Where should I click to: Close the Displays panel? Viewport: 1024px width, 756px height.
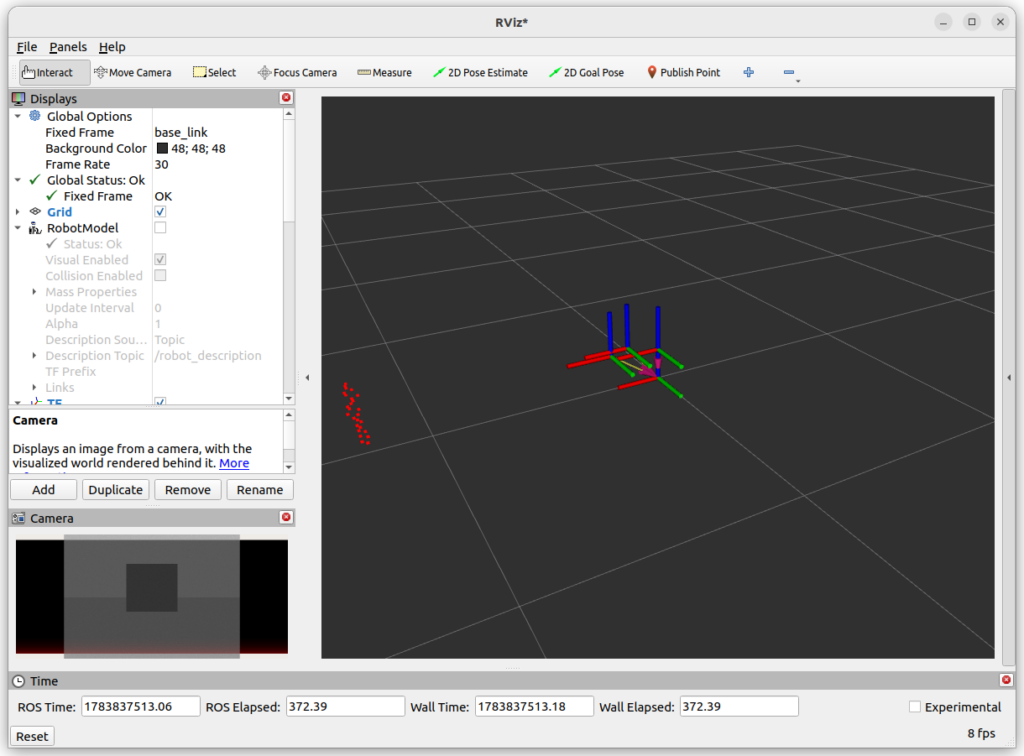(286, 98)
